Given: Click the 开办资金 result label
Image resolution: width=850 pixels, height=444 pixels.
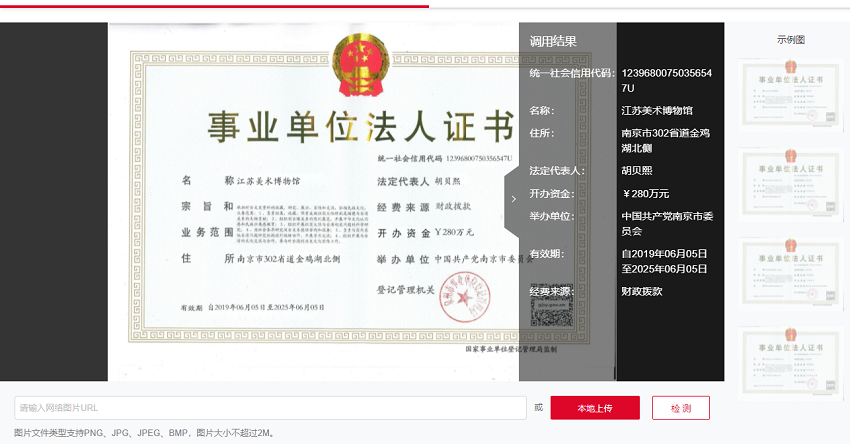Looking at the screenshot, I should (x=552, y=194).
